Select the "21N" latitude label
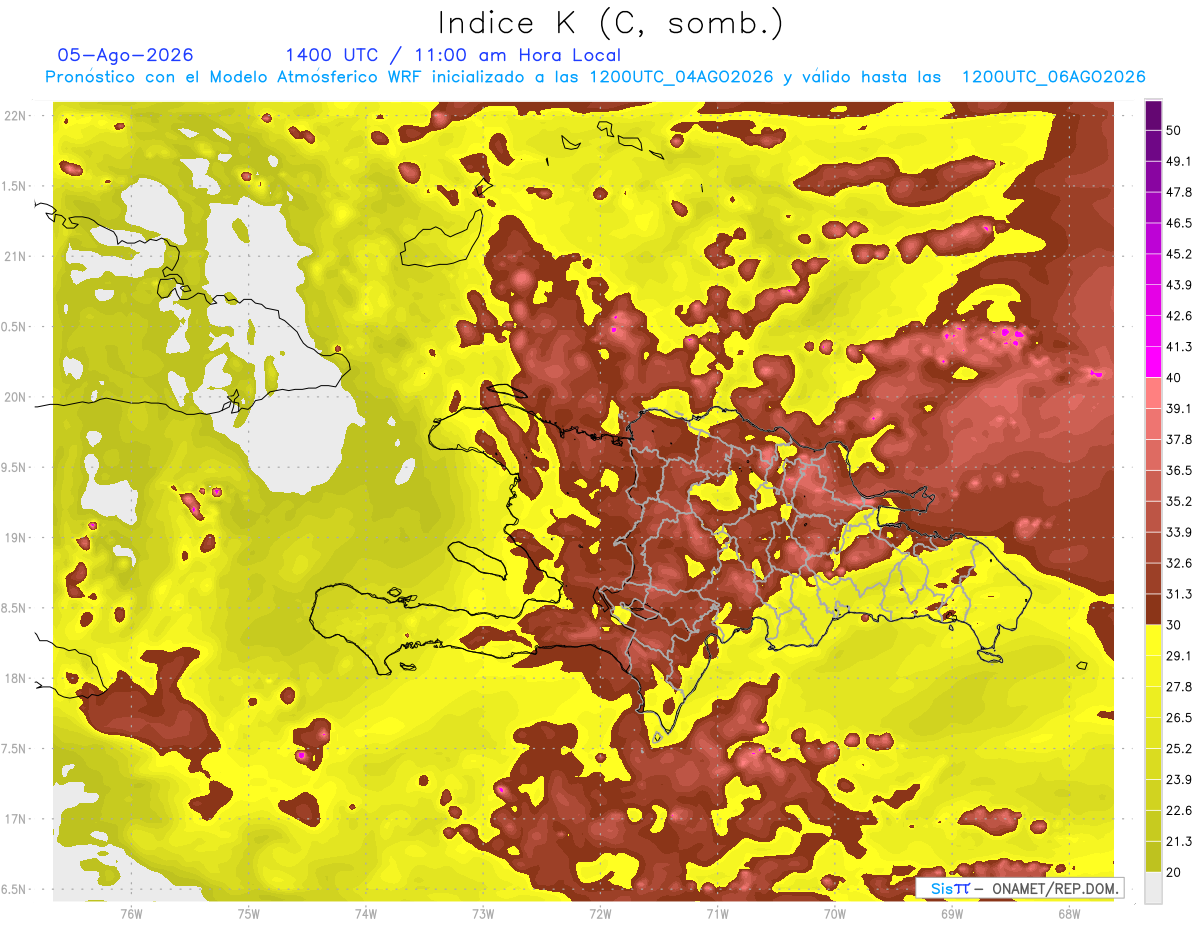 point(15,256)
